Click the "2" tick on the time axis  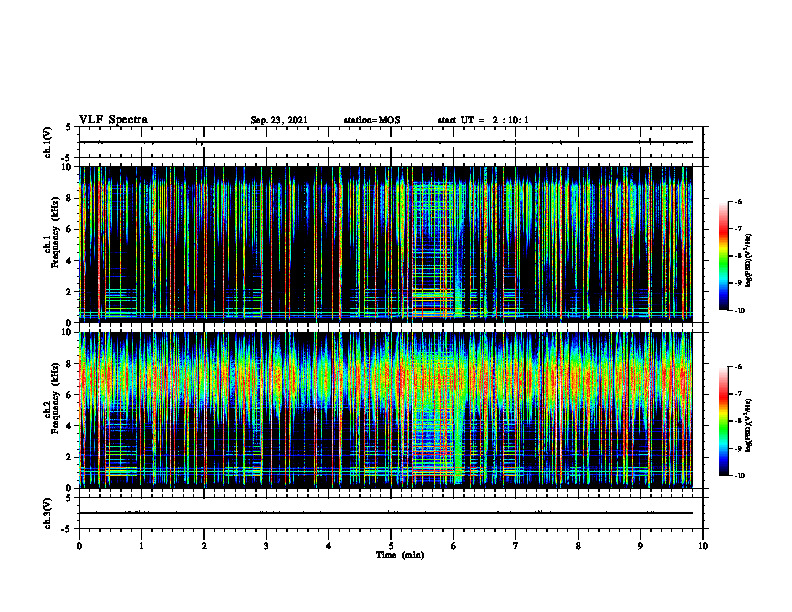(204, 546)
